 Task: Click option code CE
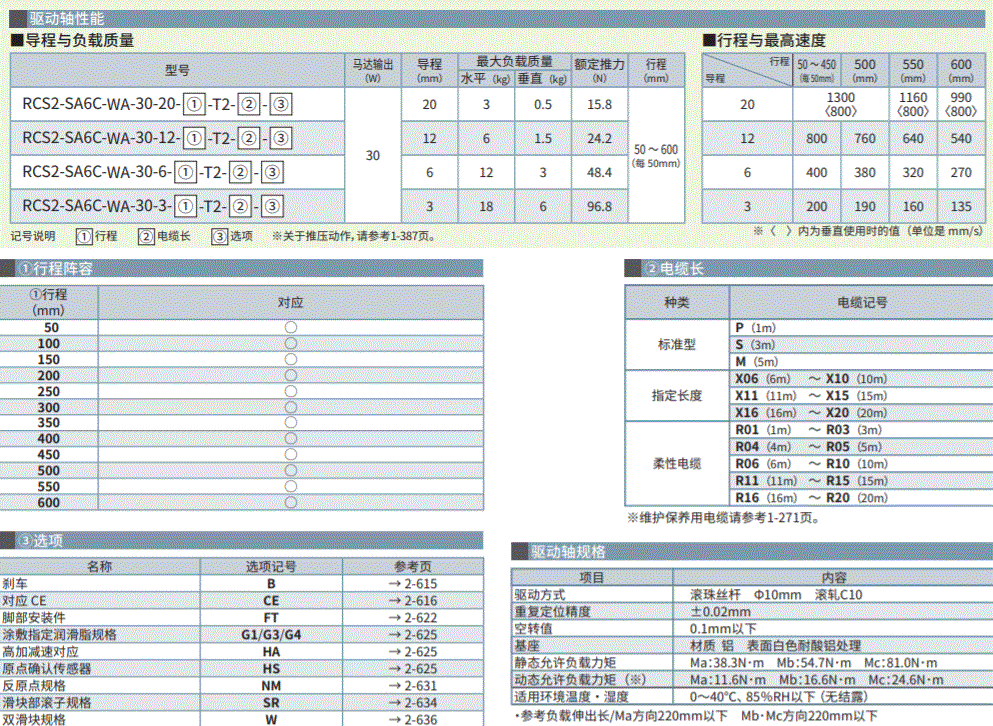pyautogui.click(x=271, y=601)
